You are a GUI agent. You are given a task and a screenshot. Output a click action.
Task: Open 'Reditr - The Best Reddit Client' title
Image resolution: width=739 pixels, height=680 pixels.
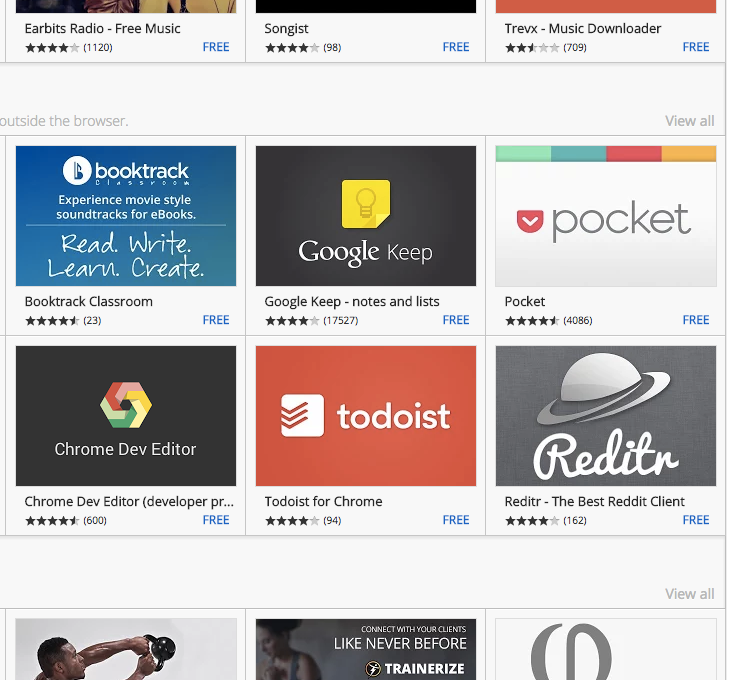tap(594, 501)
